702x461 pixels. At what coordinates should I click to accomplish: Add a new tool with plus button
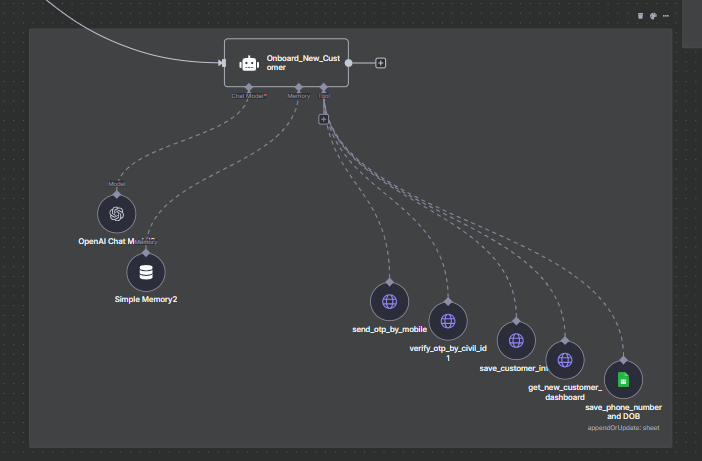tap(324, 119)
